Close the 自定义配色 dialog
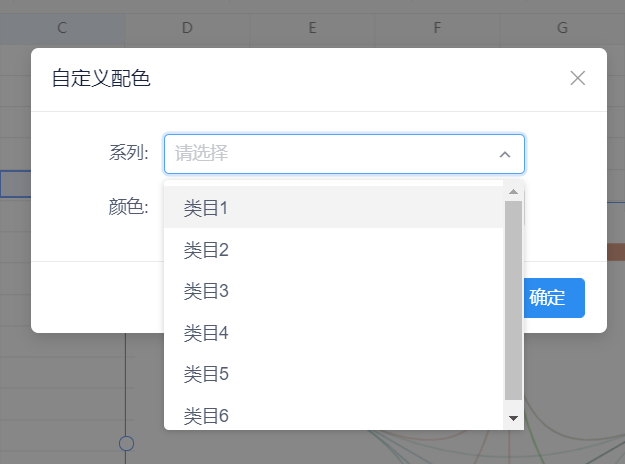The image size is (625, 464). pos(578,78)
